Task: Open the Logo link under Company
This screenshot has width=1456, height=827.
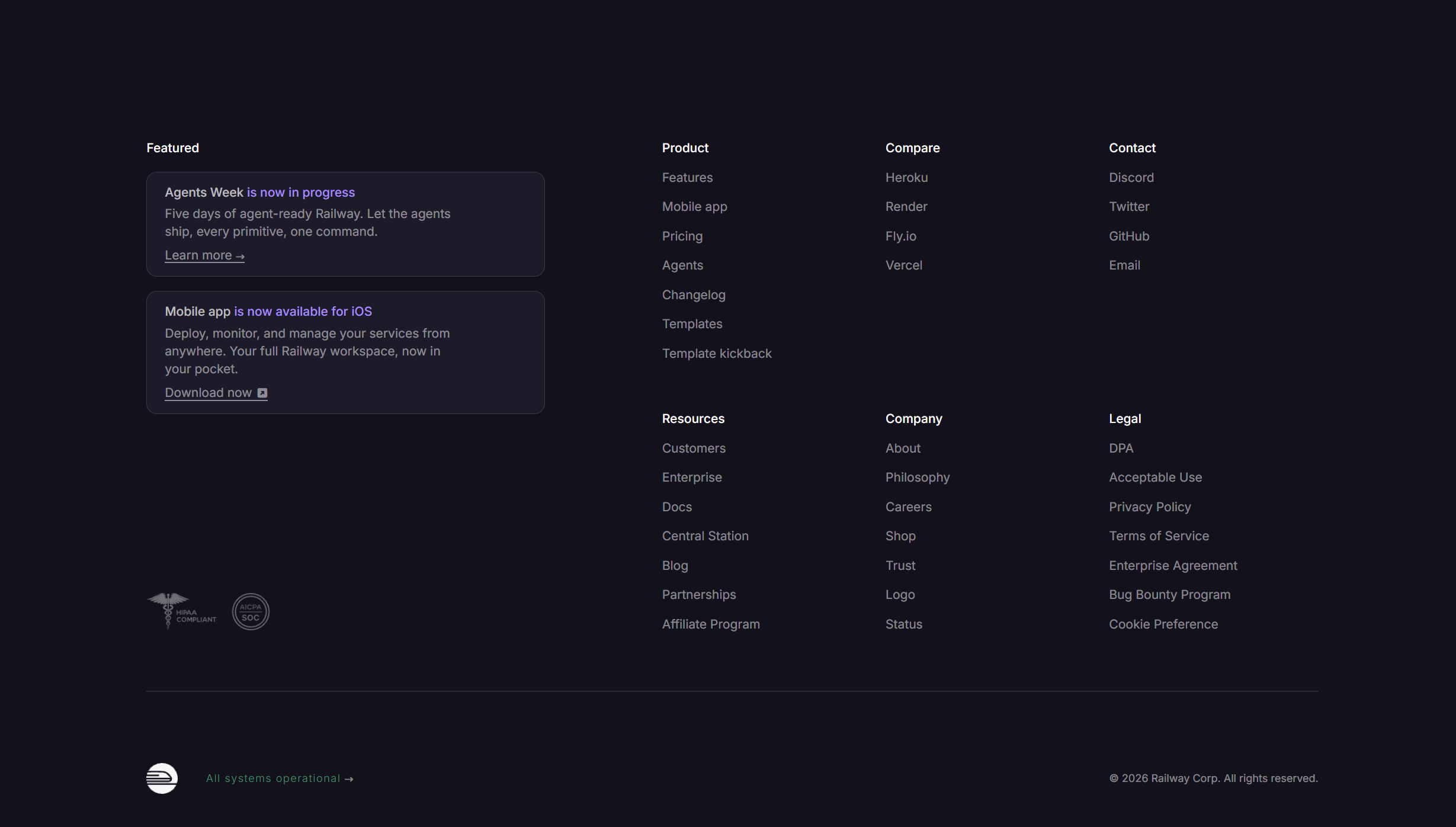Action: tap(900, 595)
